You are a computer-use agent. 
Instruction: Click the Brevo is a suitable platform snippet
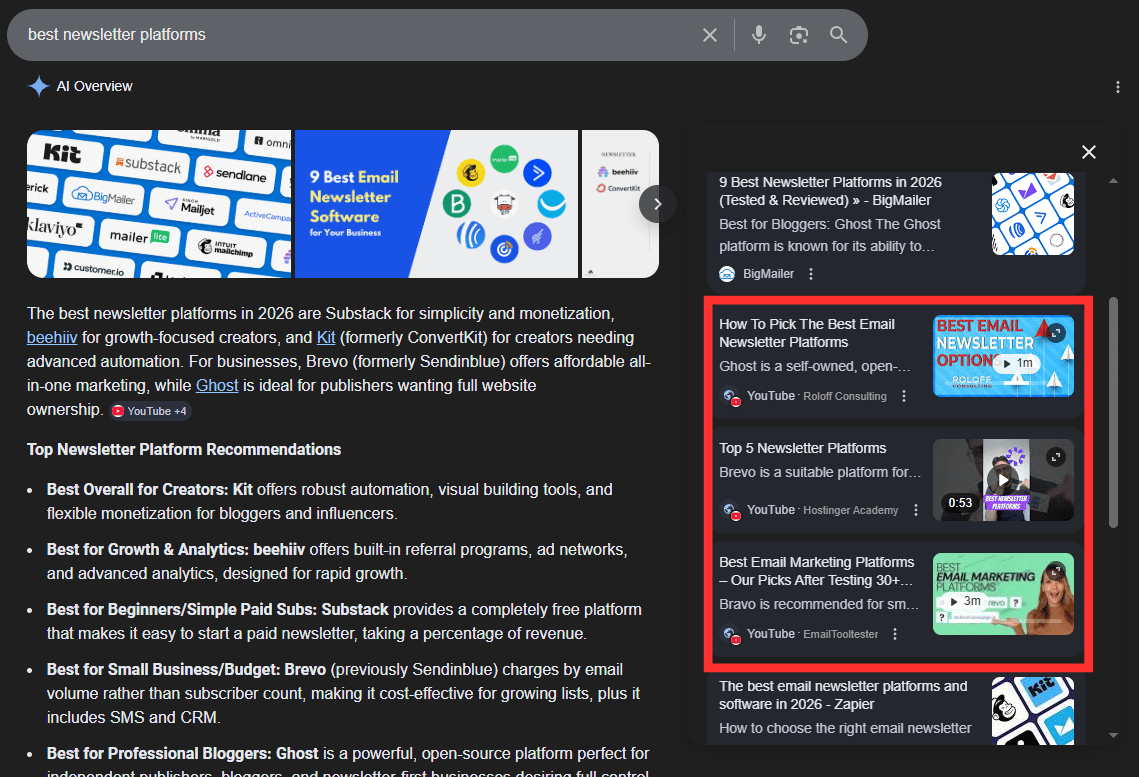tap(820, 473)
